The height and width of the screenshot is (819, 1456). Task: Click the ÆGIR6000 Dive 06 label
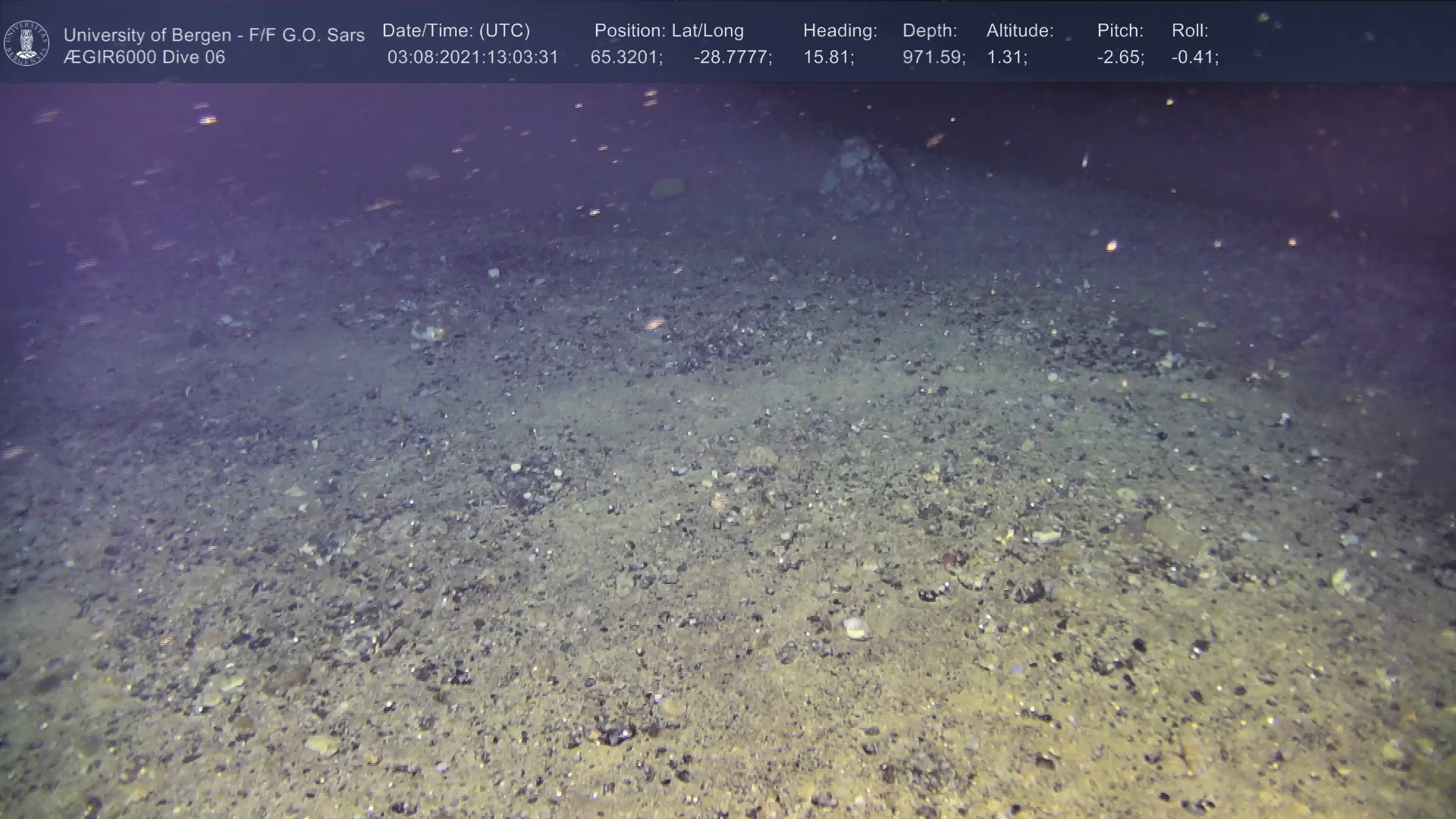click(x=144, y=58)
